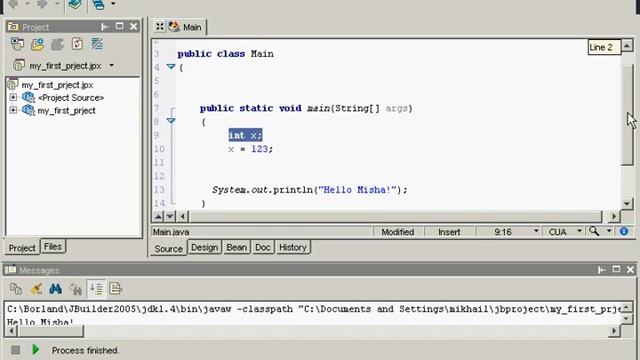Click the Messages vertical scroll down arrow
Viewport: 640px width, 360px height.
(627, 319)
